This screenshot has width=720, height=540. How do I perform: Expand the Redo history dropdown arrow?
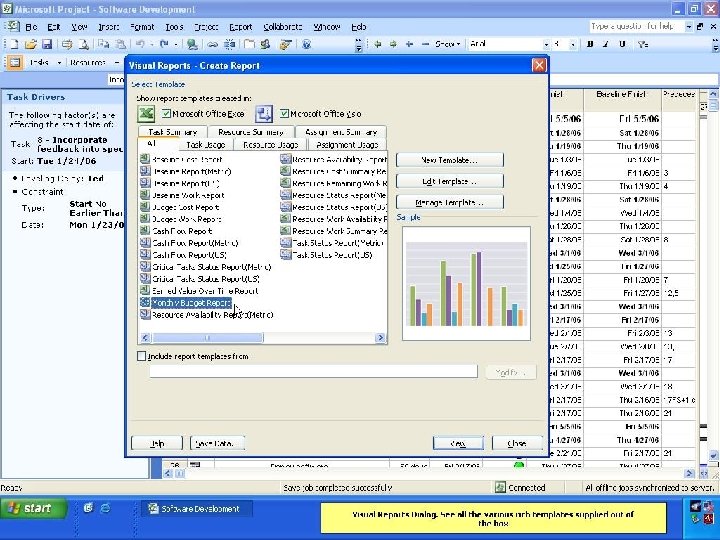[x=176, y=45]
